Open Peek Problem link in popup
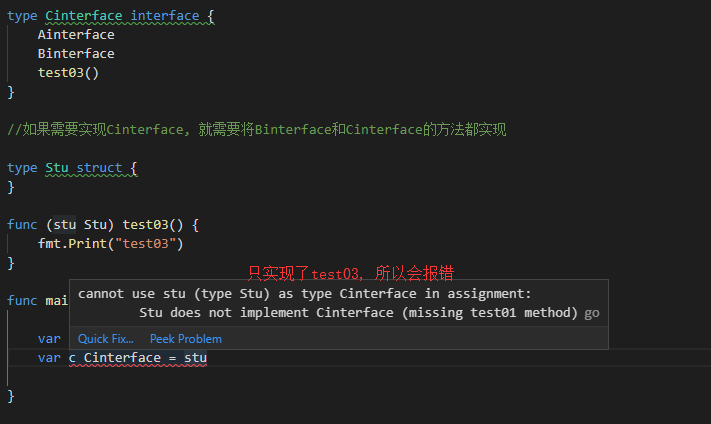Viewport: 711px width, 424px height. point(185,339)
